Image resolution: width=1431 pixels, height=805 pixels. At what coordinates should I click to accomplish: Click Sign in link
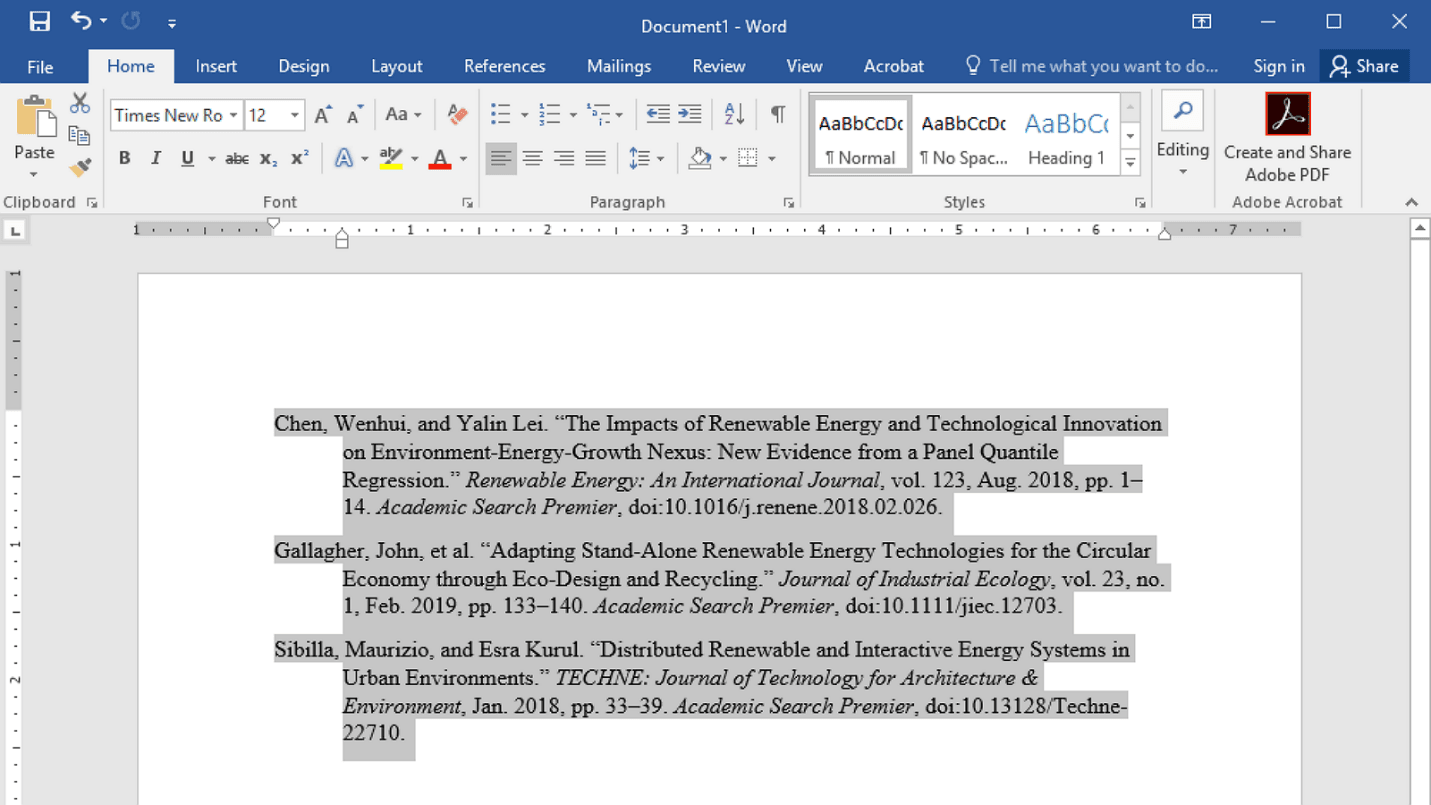pyautogui.click(x=1279, y=67)
